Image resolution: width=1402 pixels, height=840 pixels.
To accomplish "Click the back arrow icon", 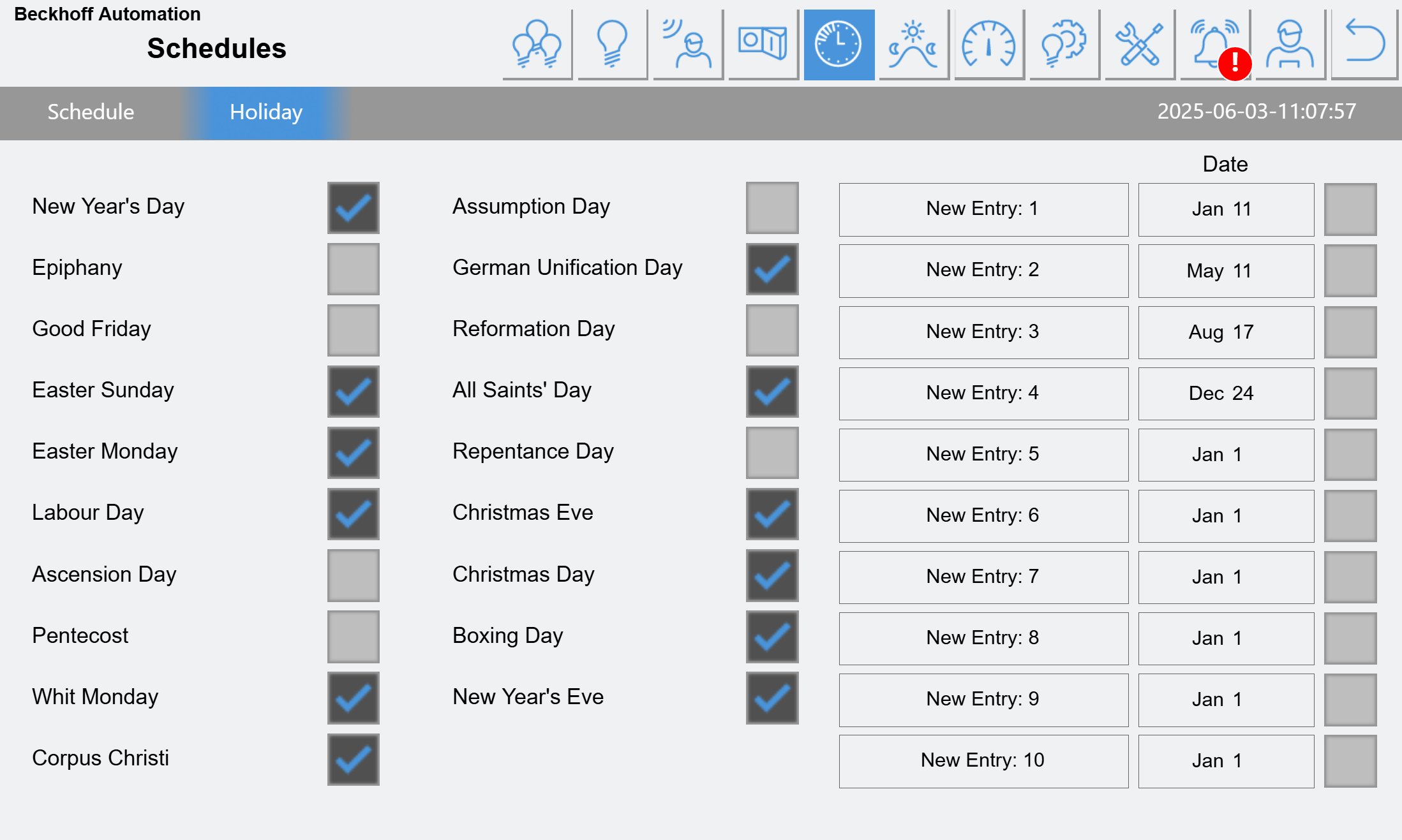I will (x=1365, y=45).
